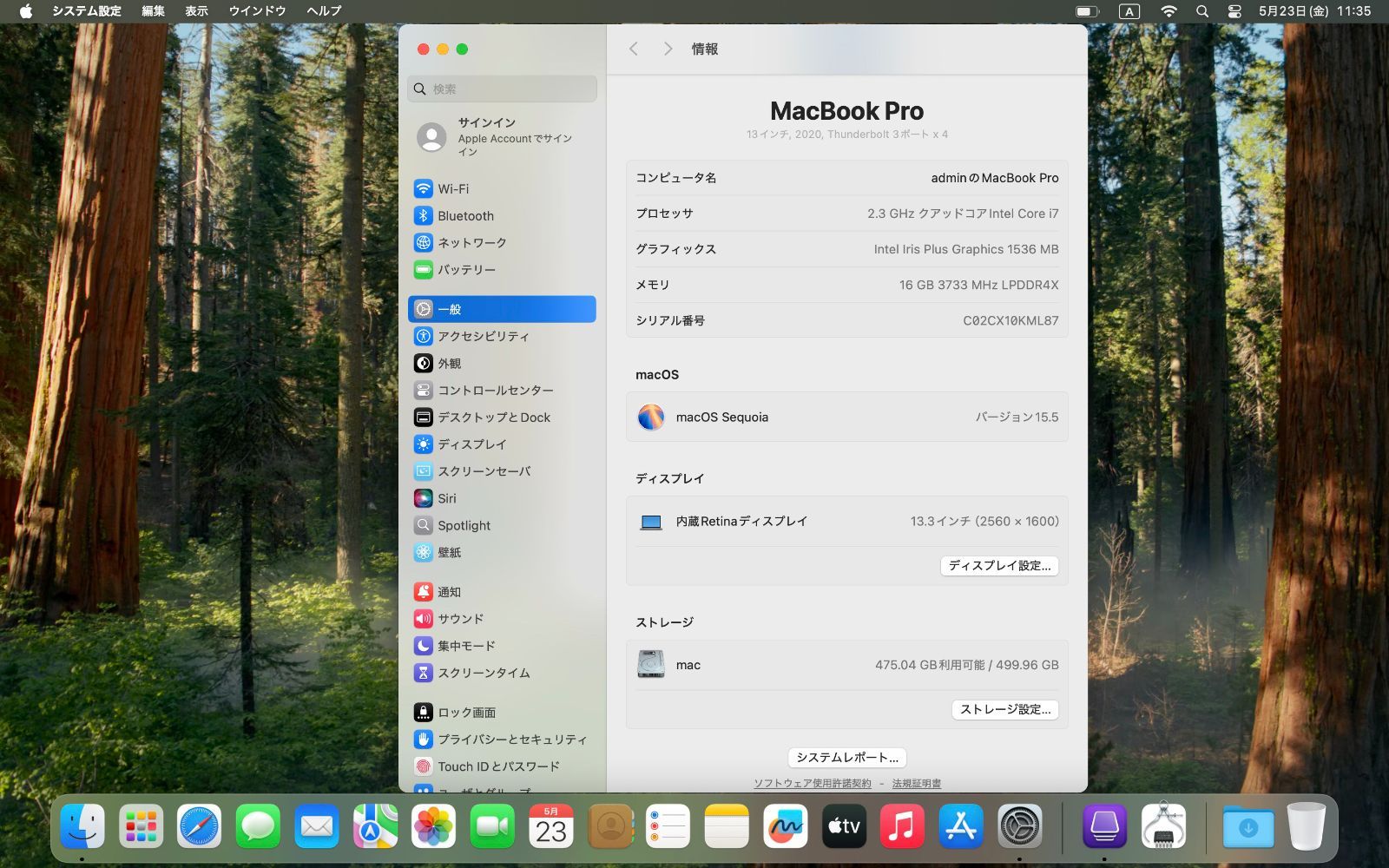
Task: Open 通知 notifications settings
Action: tap(502, 591)
